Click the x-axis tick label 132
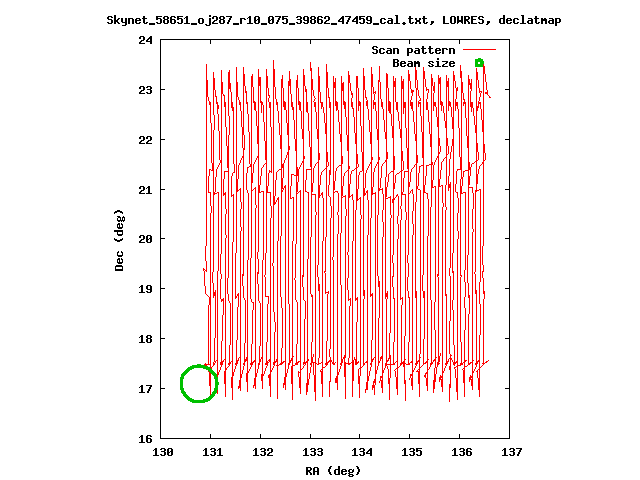The width and height of the screenshot is (640, 480). [262, 452]
